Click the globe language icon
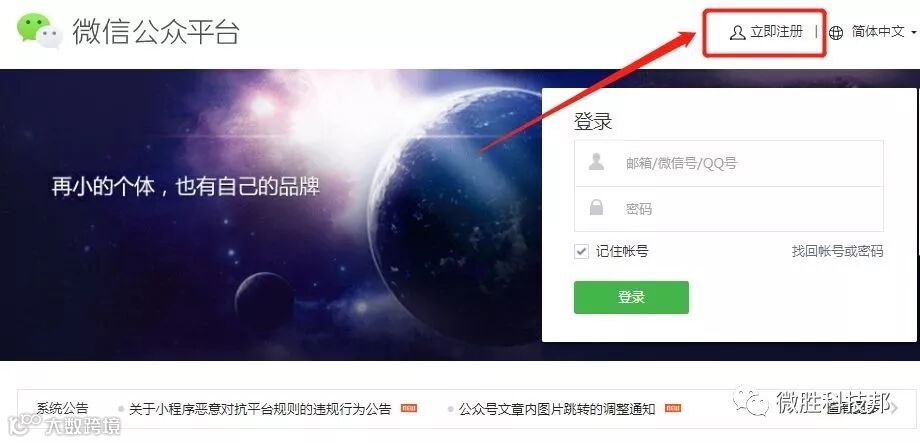The width and height of the screenshot is (920, 443). 836,32
